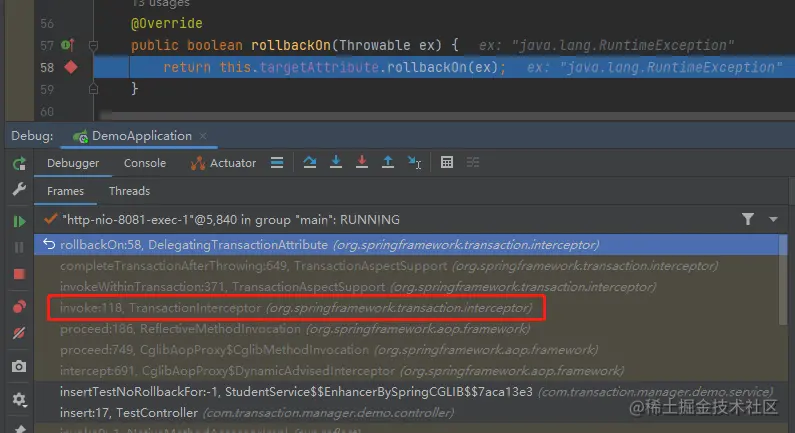Select the Frames tab

[65, 191]
